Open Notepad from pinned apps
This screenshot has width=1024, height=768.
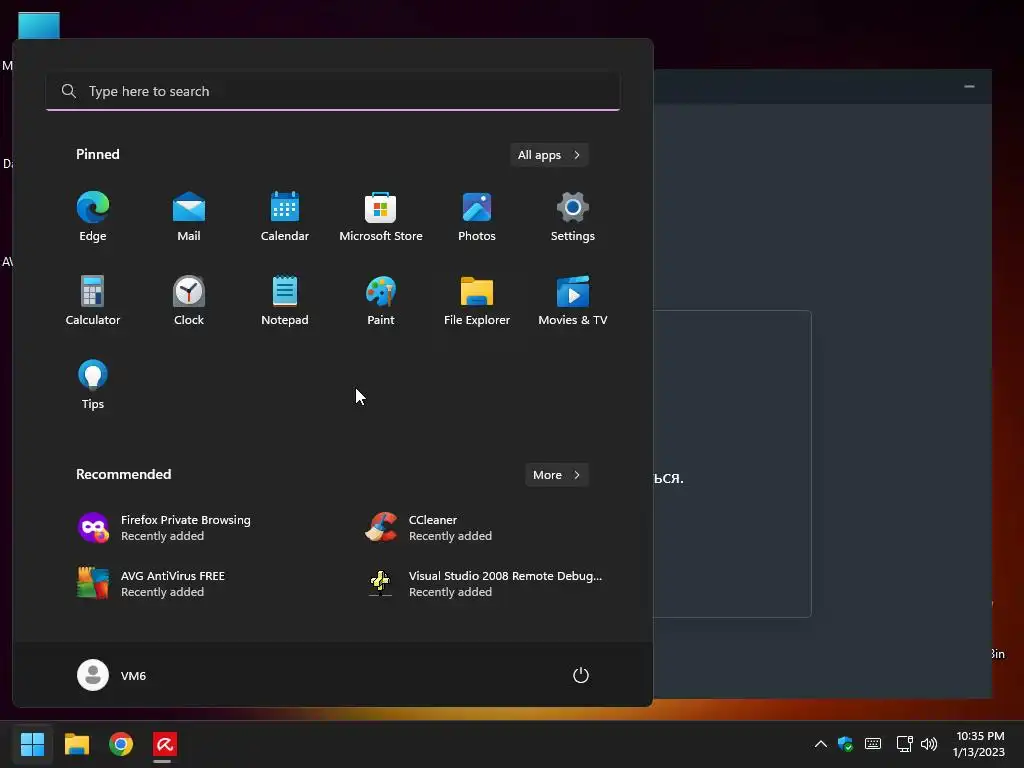(285, 300)
